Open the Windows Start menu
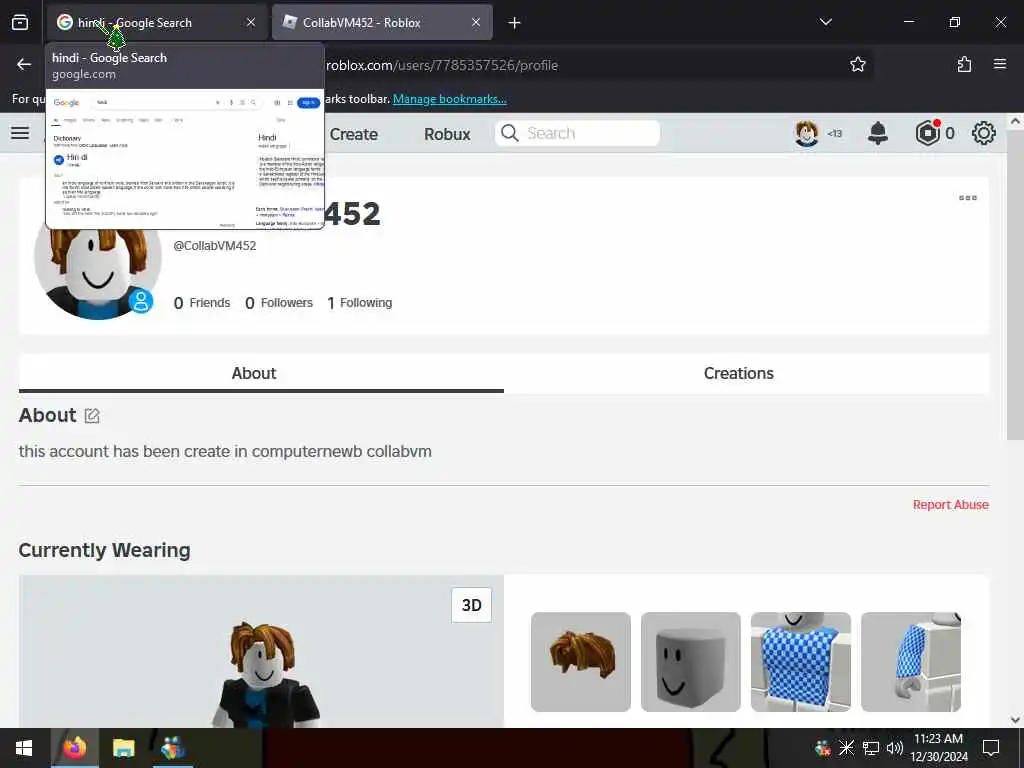Screen dimensions: 1024x768 tap(24, 748)
